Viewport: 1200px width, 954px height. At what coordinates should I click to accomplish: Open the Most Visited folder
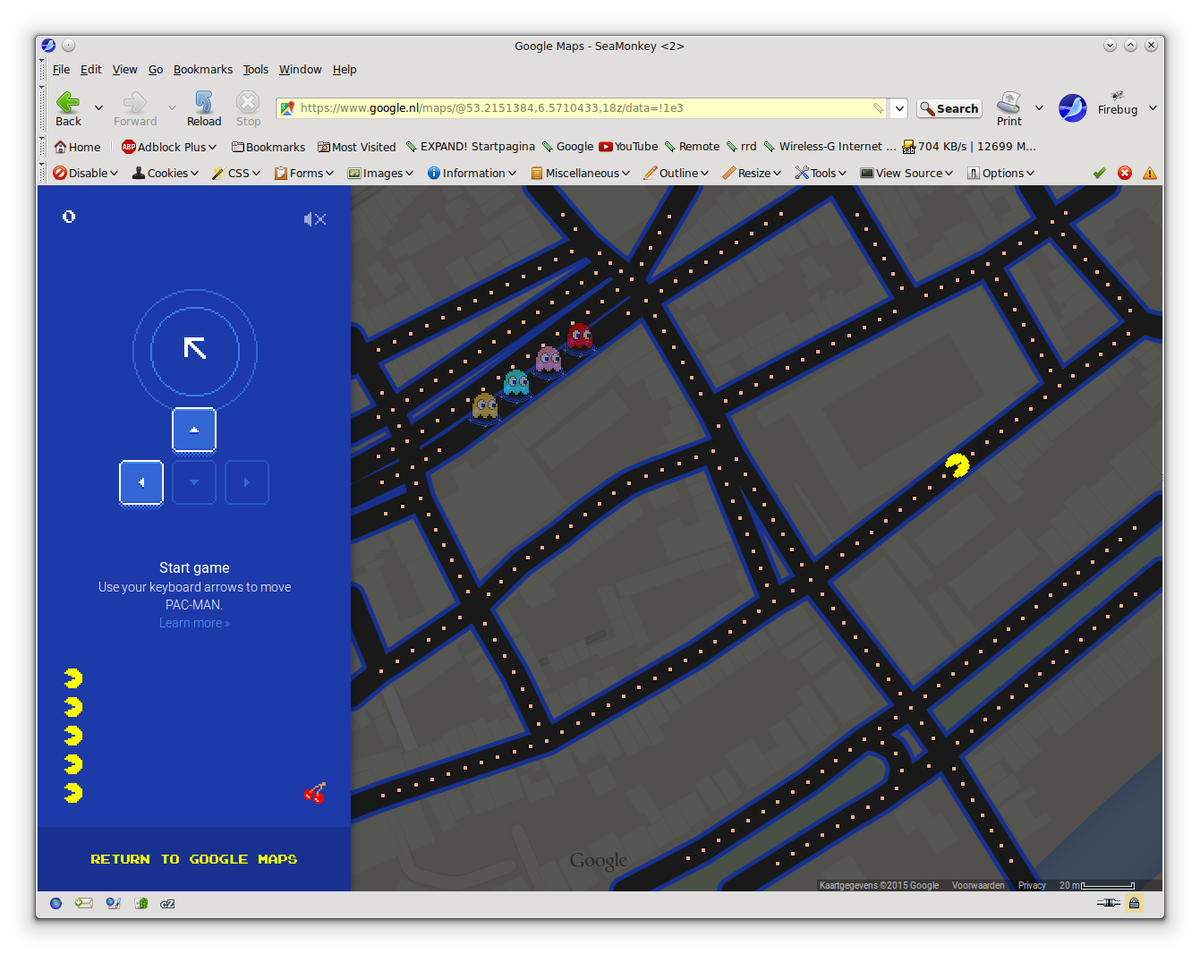(356, 147)
